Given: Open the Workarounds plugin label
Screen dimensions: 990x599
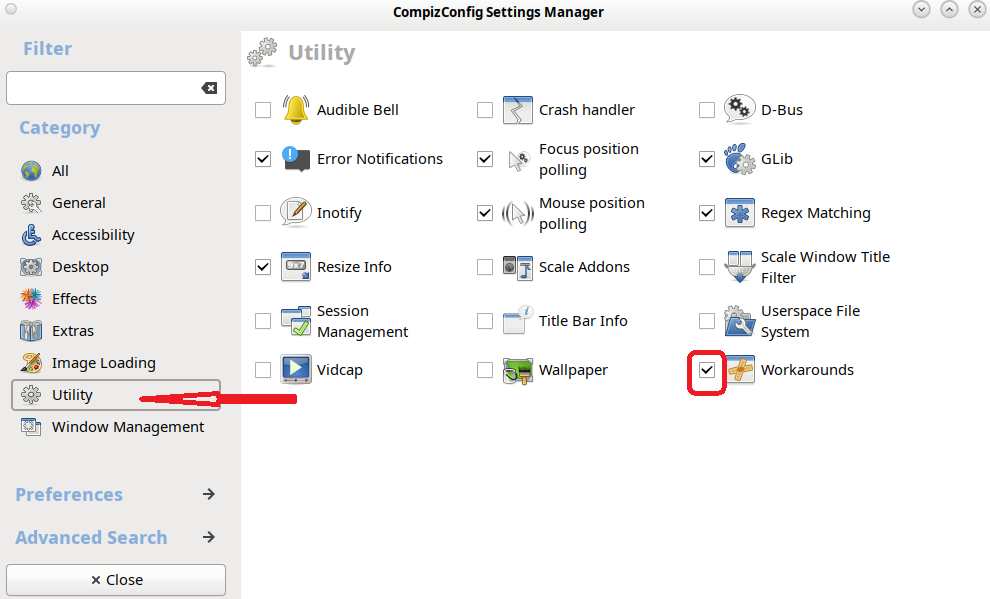Looking at the screenshot, I should 807,370.
